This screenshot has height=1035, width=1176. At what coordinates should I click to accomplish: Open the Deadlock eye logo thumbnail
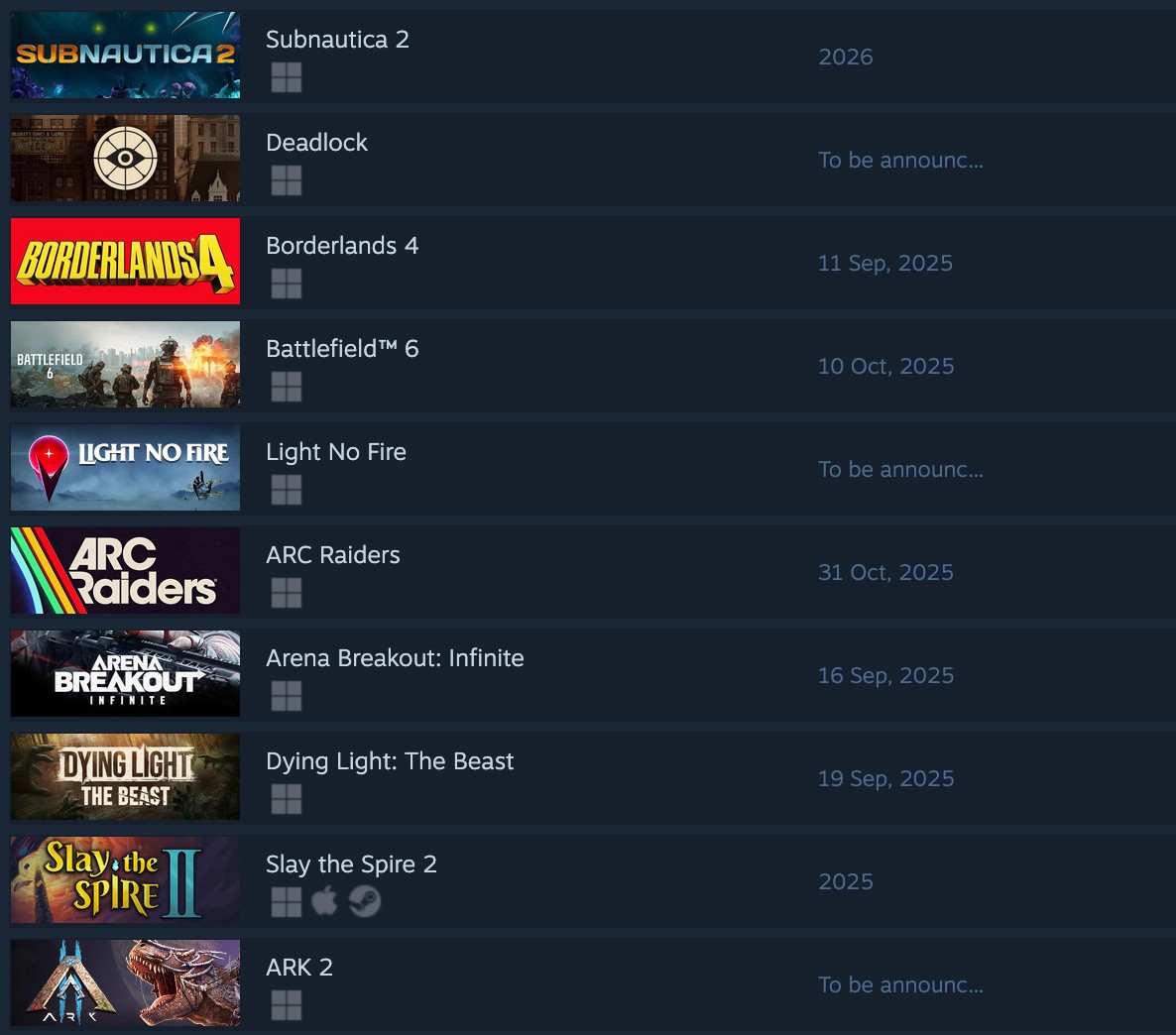(x=125, y=159)
